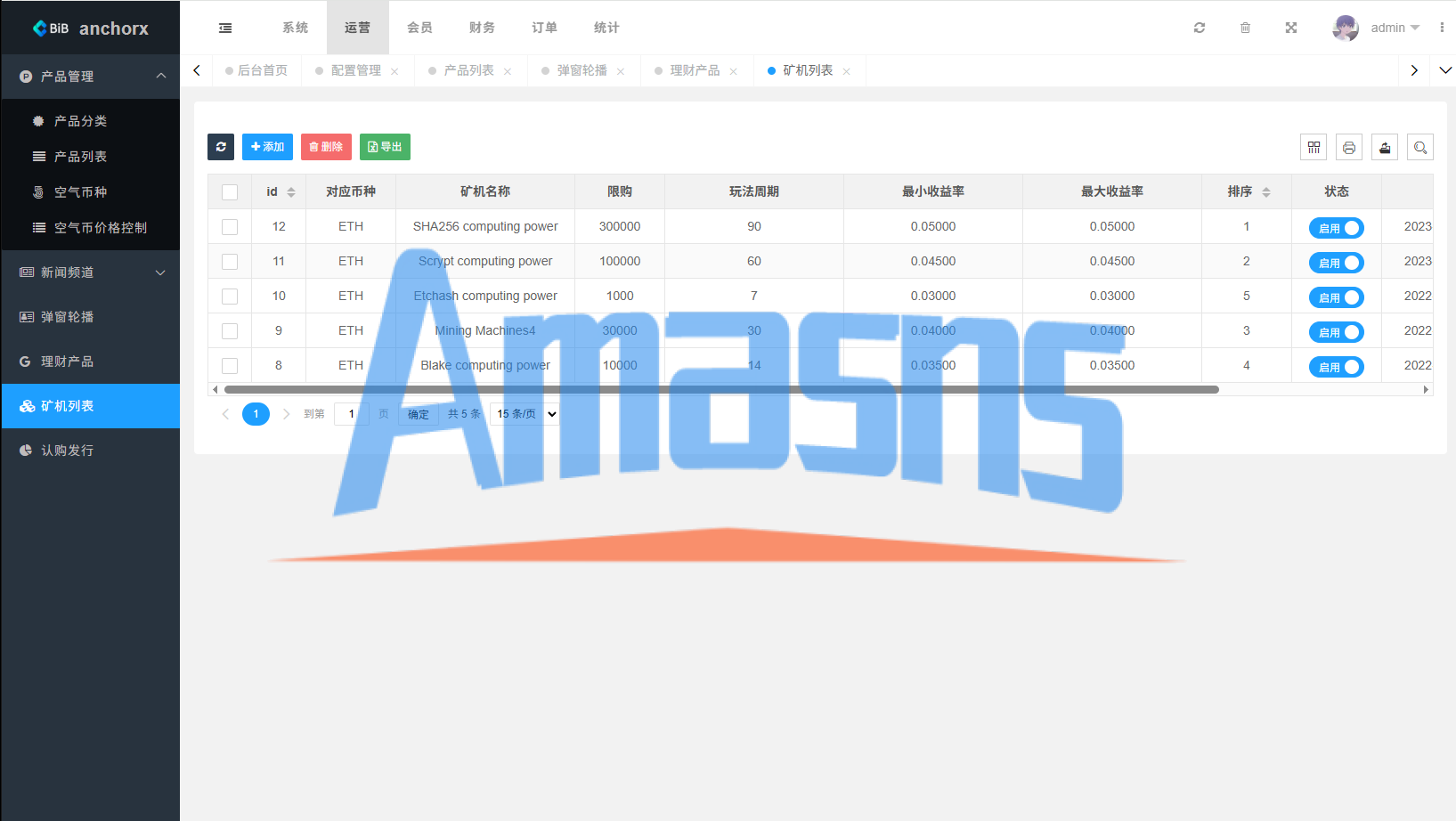
Task: Toggle 启用 switch for Mining Machines4
Action: point(1336,332)
